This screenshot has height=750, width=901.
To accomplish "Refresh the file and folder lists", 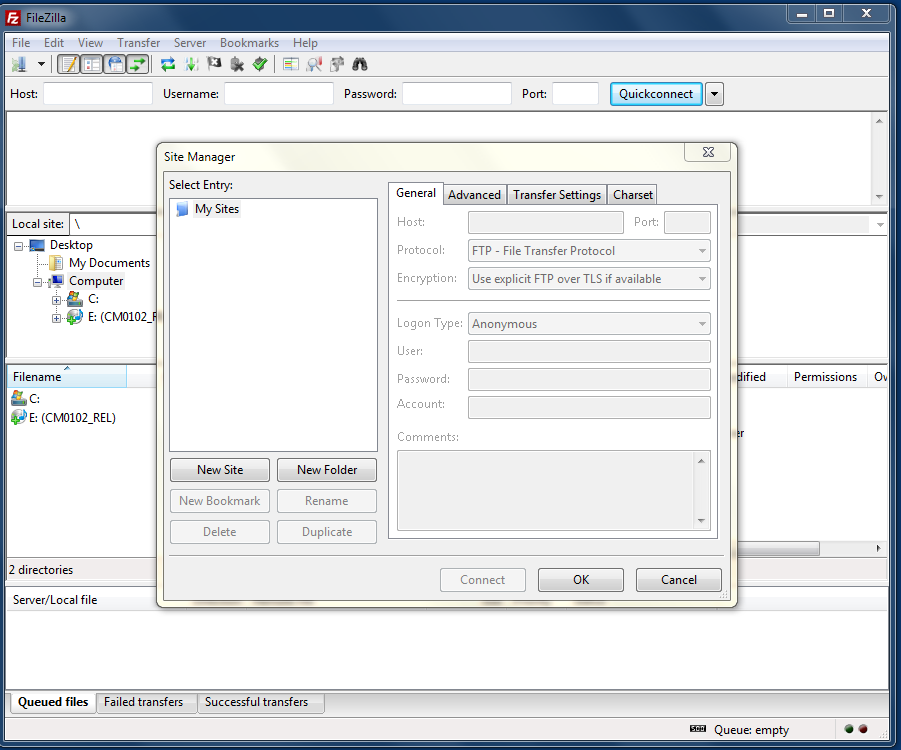I will pos(168,64).
